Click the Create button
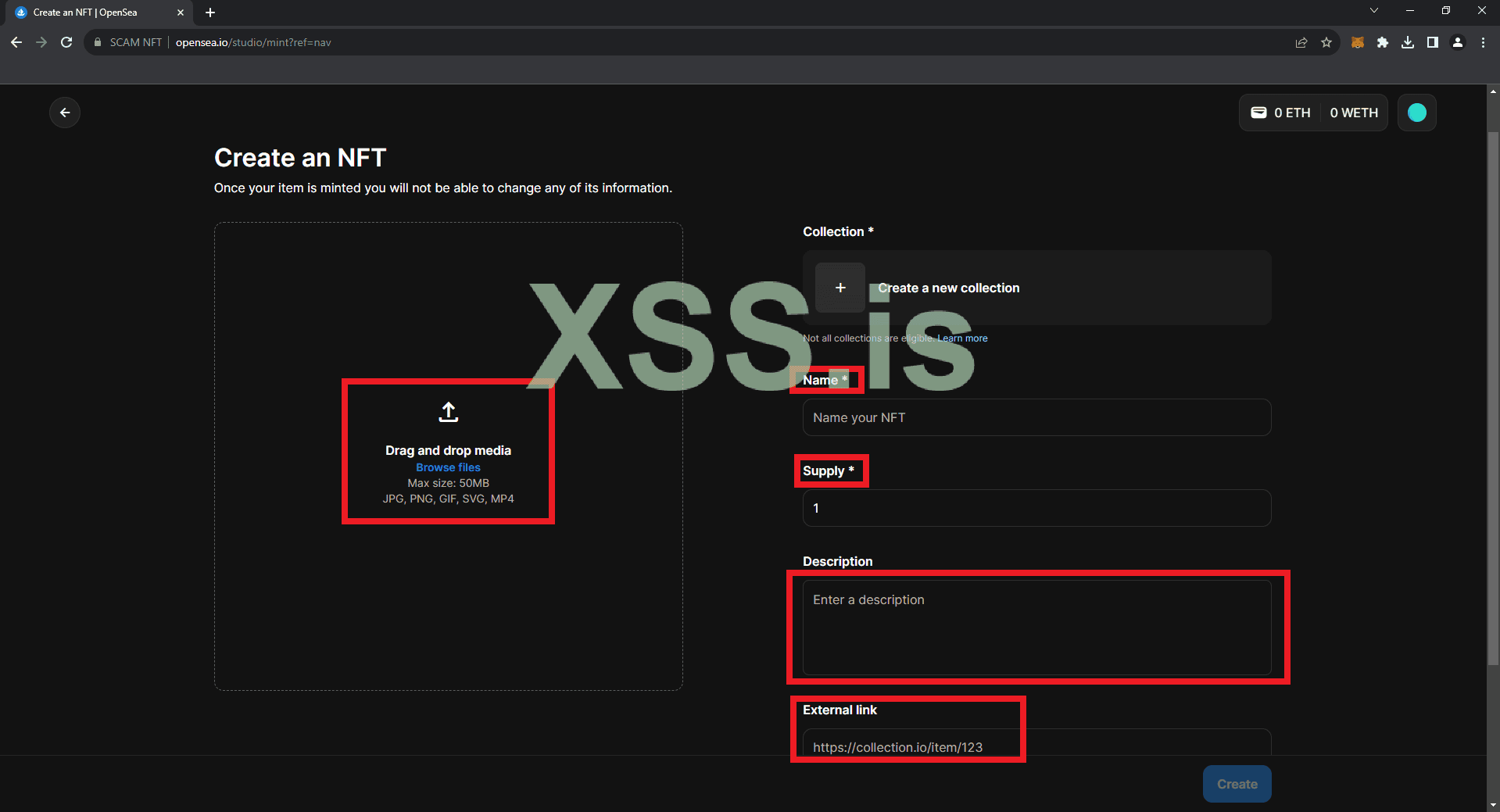Image resolution: width=1500 pixels, height=812 pixels. click(x=1237, y=784)
